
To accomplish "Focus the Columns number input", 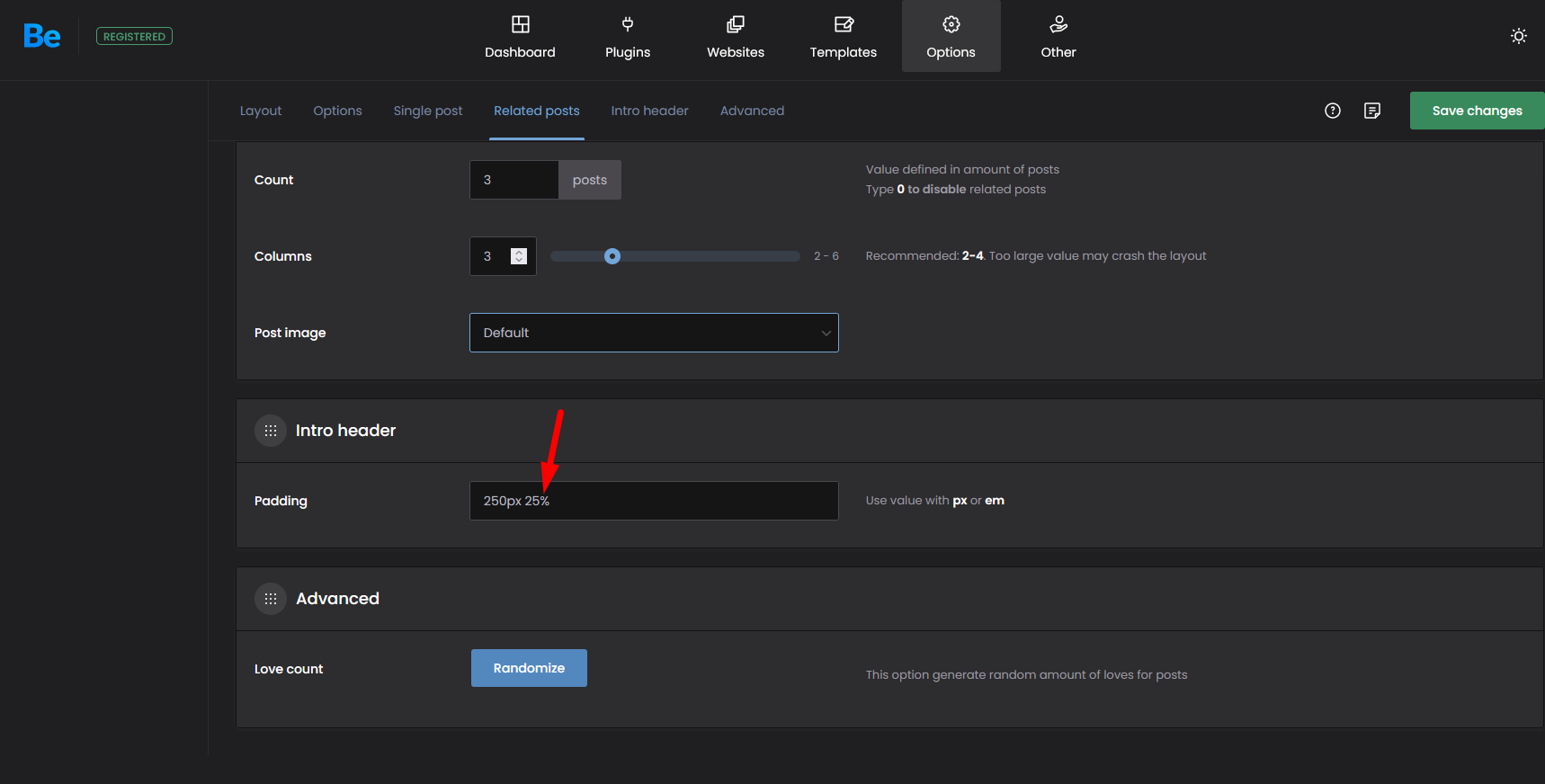I will coord(503,256).
